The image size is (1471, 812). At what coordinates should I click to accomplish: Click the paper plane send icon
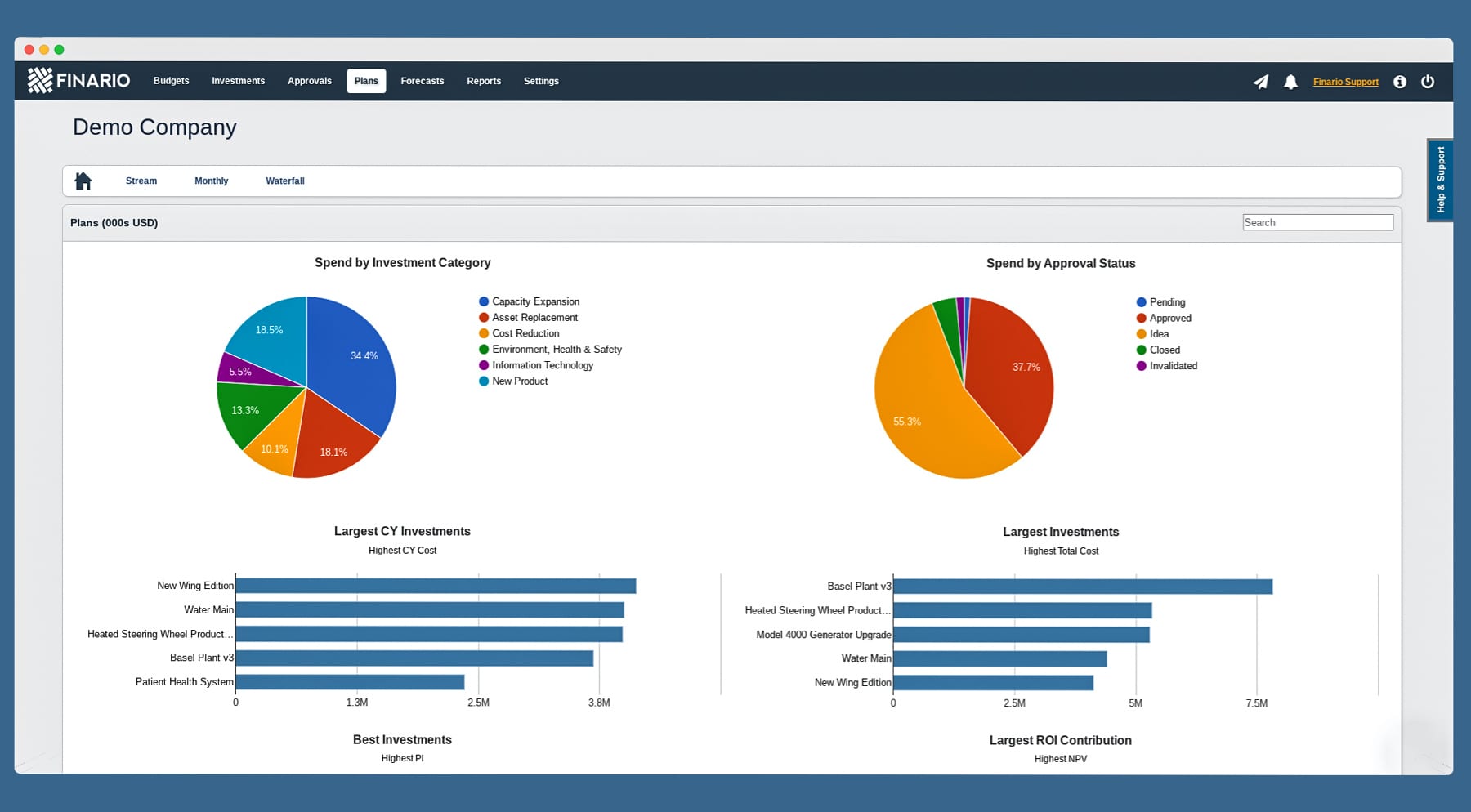pos(1261,82)
